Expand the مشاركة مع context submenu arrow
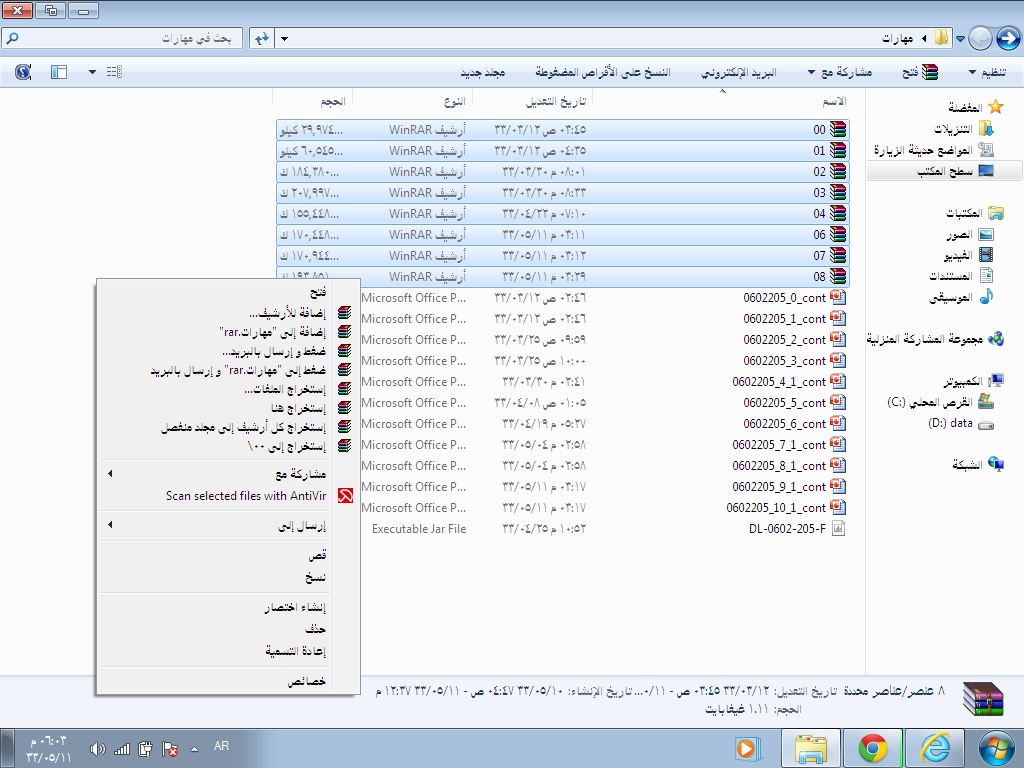The image size is (1024, 768). (x=110, y=473)
